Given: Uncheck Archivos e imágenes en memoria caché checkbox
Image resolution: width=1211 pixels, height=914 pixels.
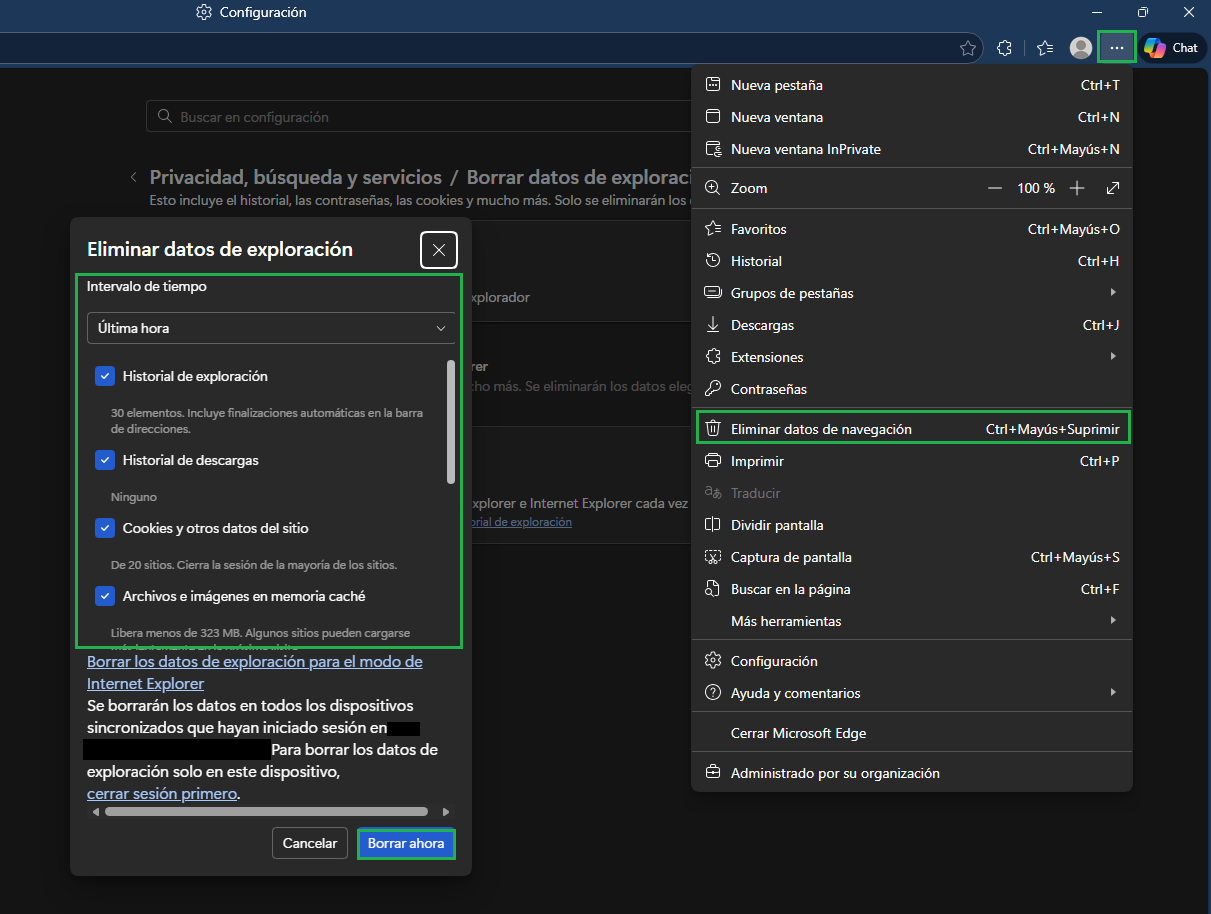Looking at the screenshot, I should [105, 596].
